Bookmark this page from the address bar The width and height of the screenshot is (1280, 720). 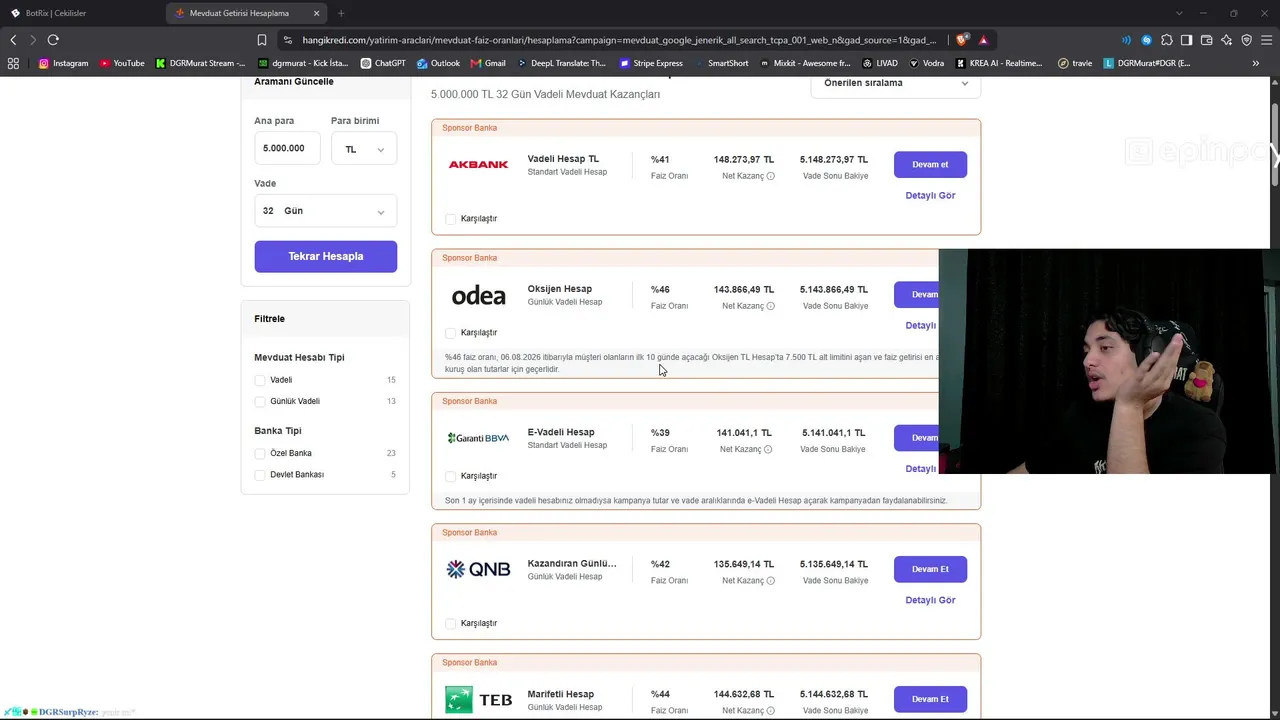tap(262, 40)
